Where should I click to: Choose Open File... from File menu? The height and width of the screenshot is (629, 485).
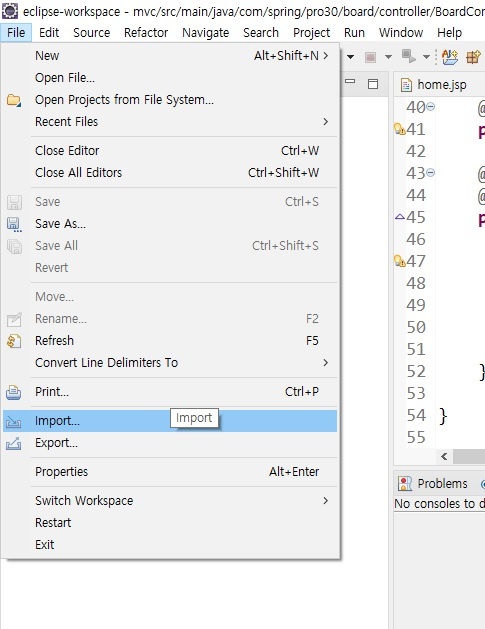(x=170, y=78)
